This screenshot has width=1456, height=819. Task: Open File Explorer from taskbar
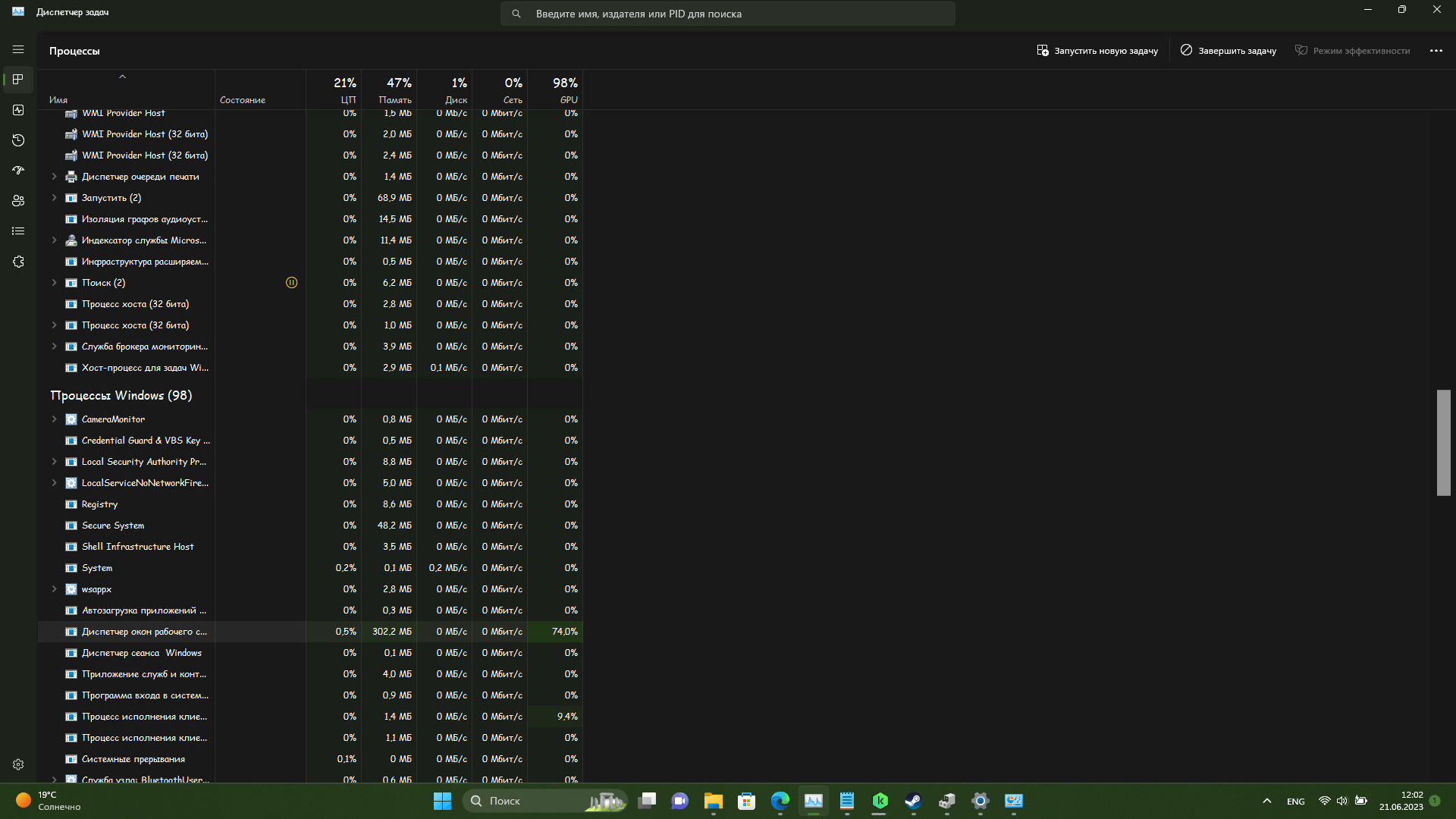[714, 801]
